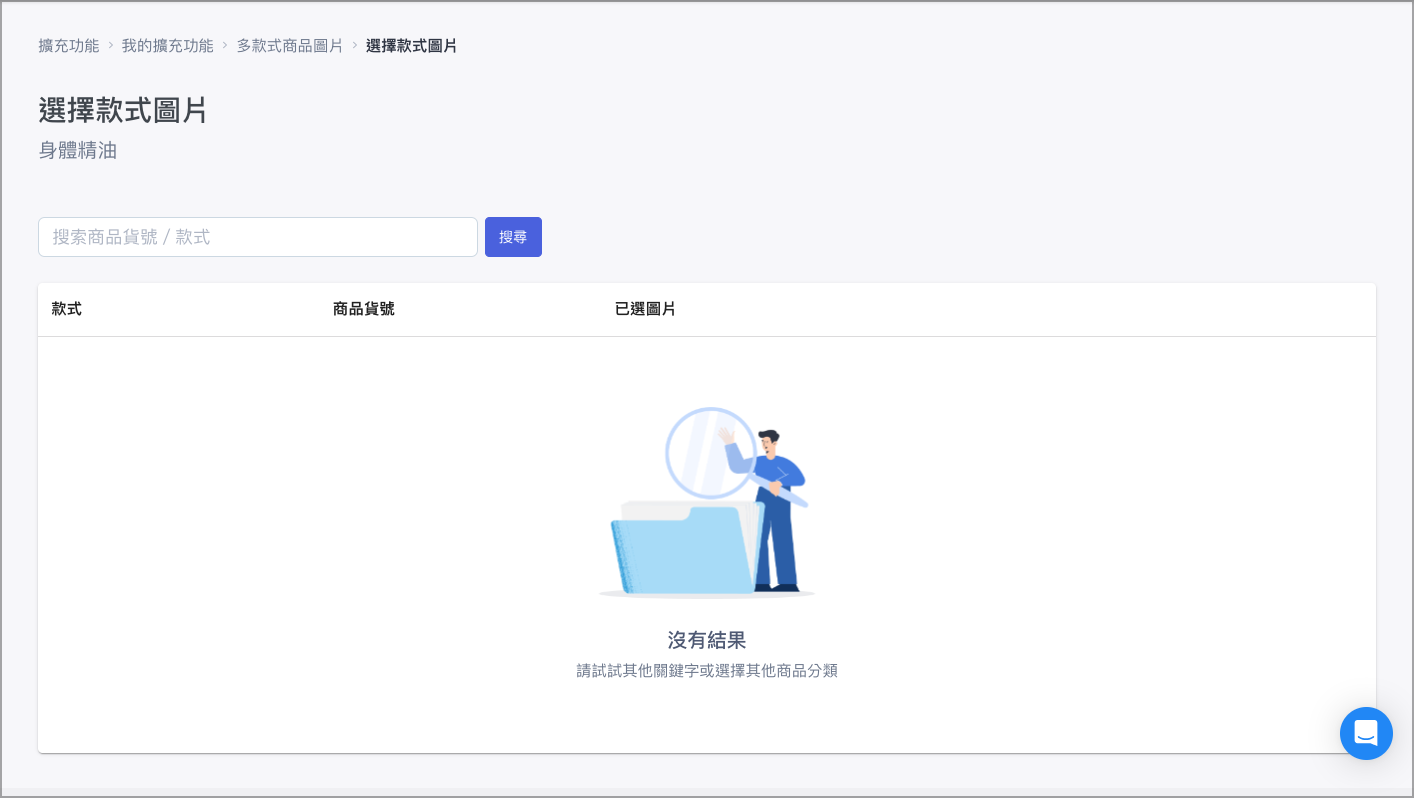Image resolution: width=1414 pixels, height=798 pixels.
Task: Navigate to 多款式商品圖片 breadcrumb
Action: coord(290,46)
